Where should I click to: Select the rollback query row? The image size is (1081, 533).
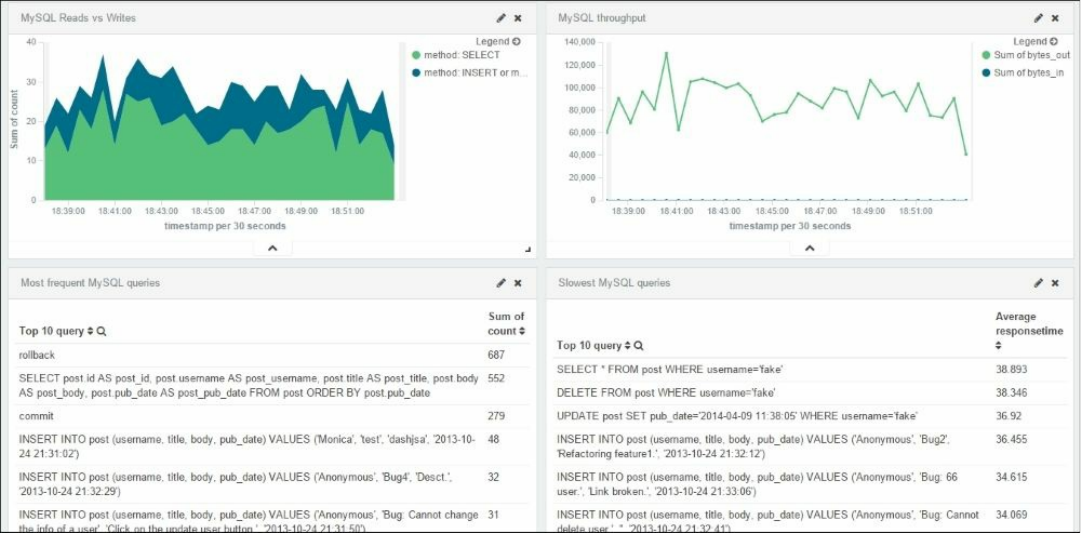pyautogui.click(x=272, y=355)
